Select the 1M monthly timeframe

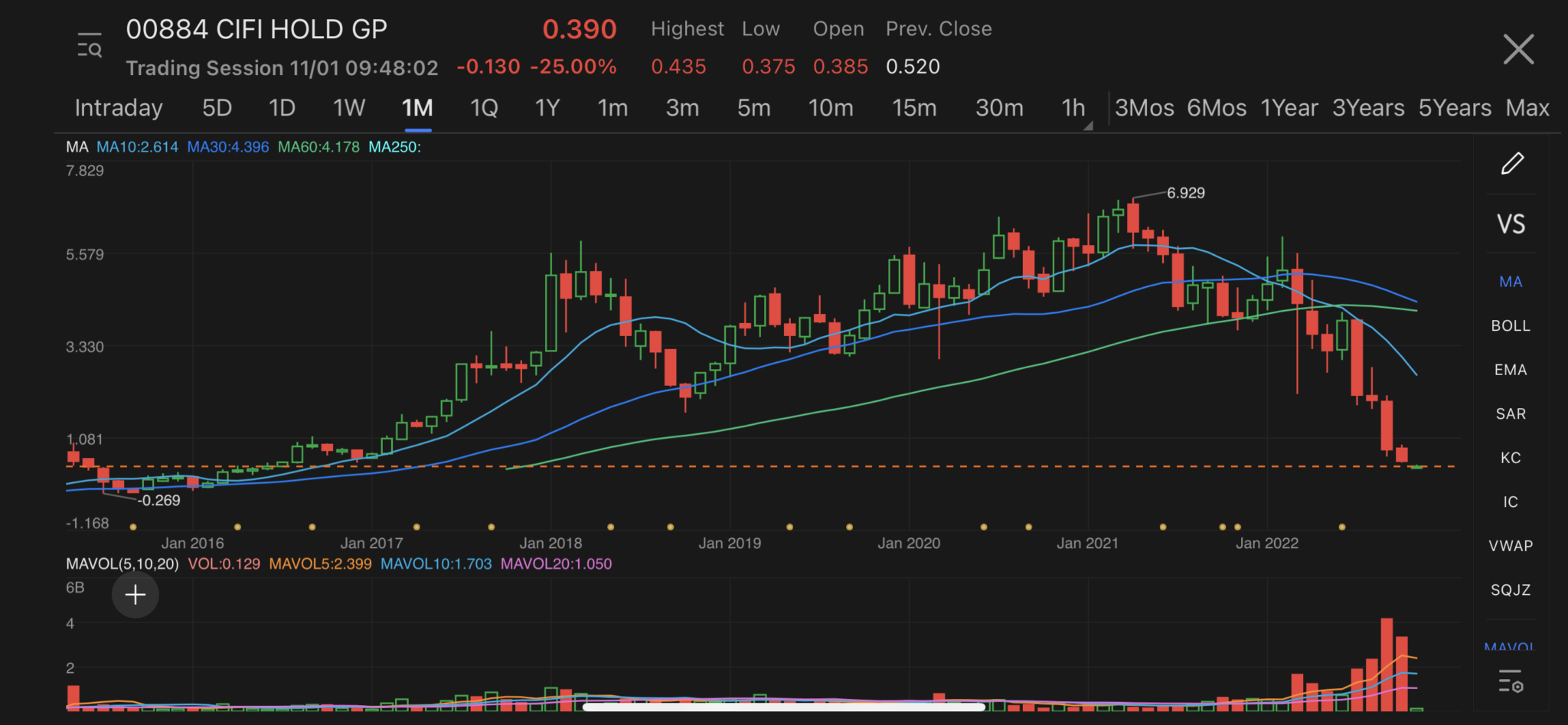pos(417,108)
